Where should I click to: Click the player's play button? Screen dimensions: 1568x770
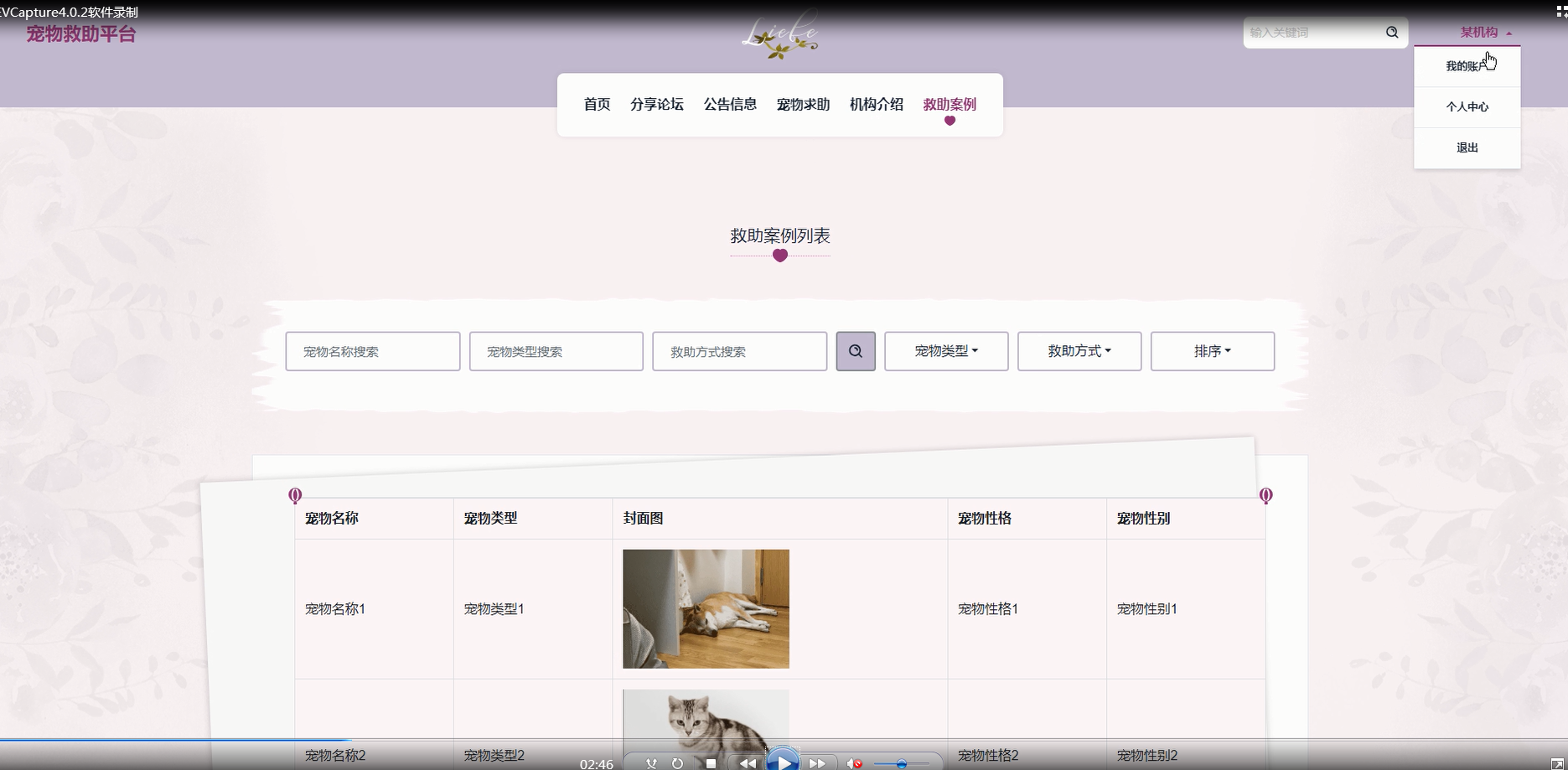click(x=783, y=762)
